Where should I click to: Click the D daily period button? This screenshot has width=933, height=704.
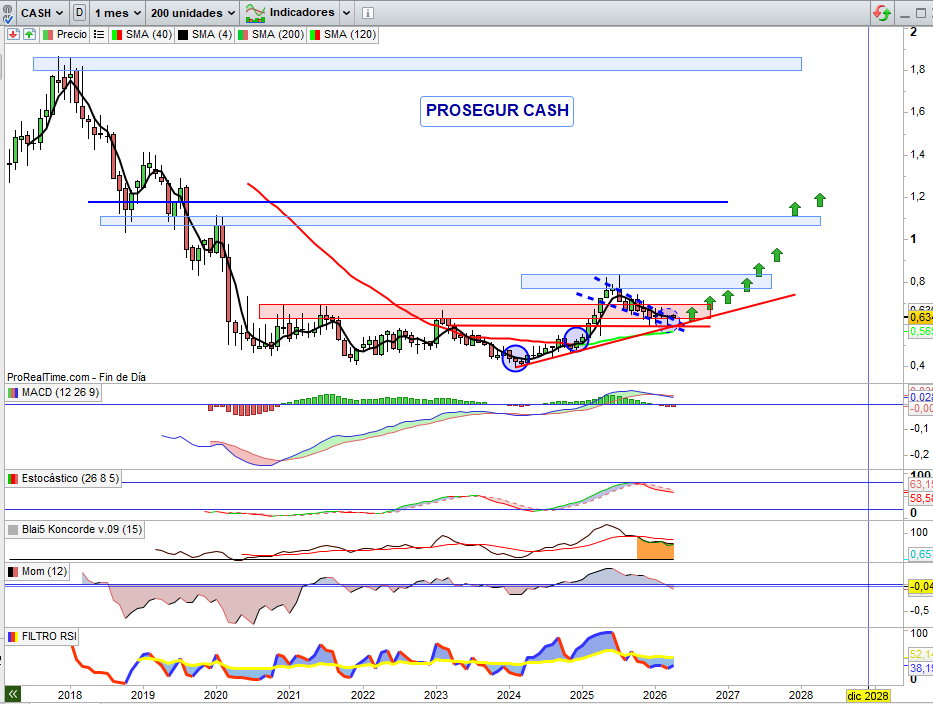[79, 13]
